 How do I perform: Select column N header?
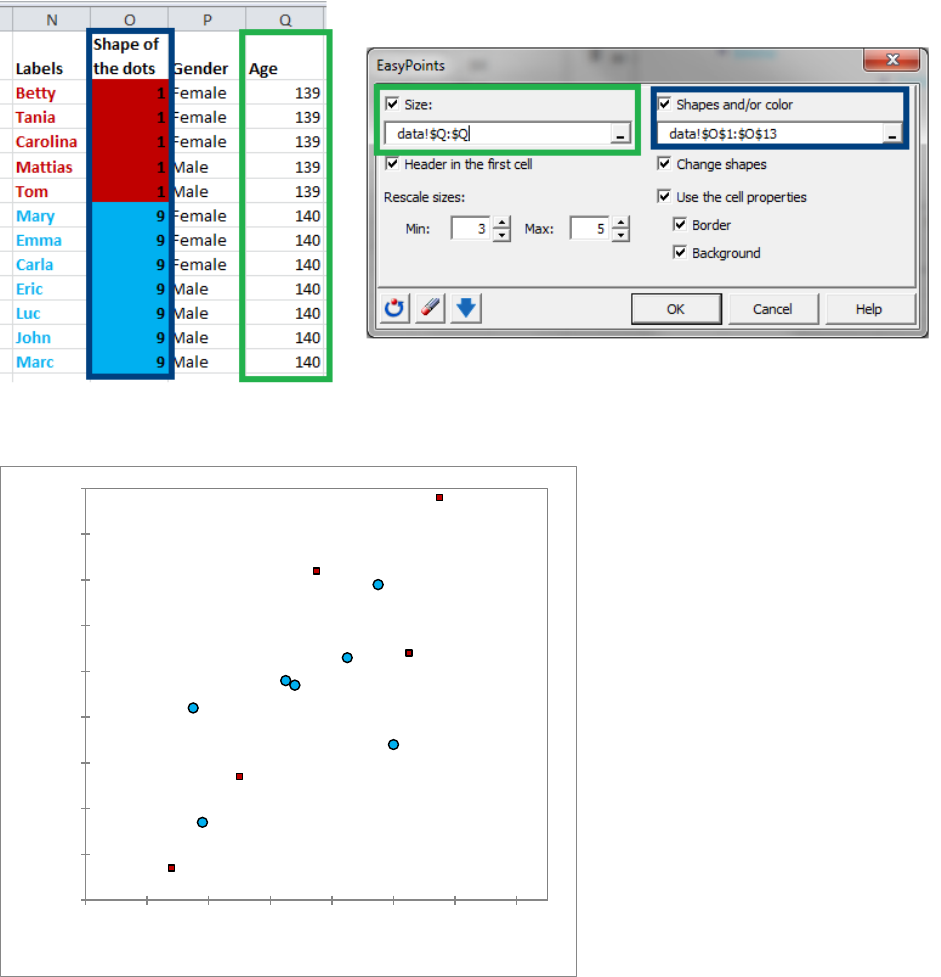point(52,20)
